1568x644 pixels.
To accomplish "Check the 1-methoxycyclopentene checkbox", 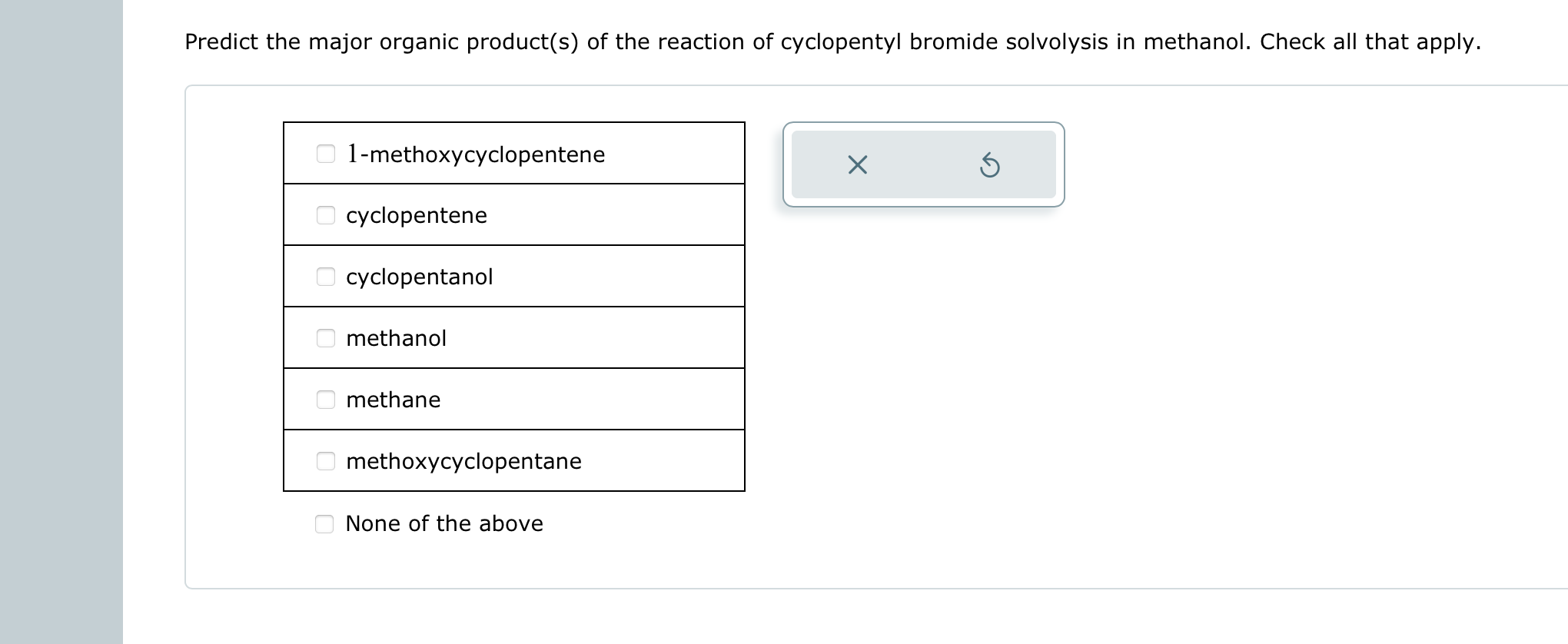I will pyautogui.click(x=325, y=154).
